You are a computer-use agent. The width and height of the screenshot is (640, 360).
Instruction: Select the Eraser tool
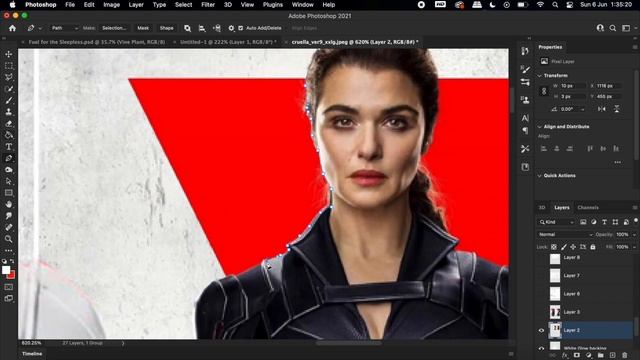point(9,123)
